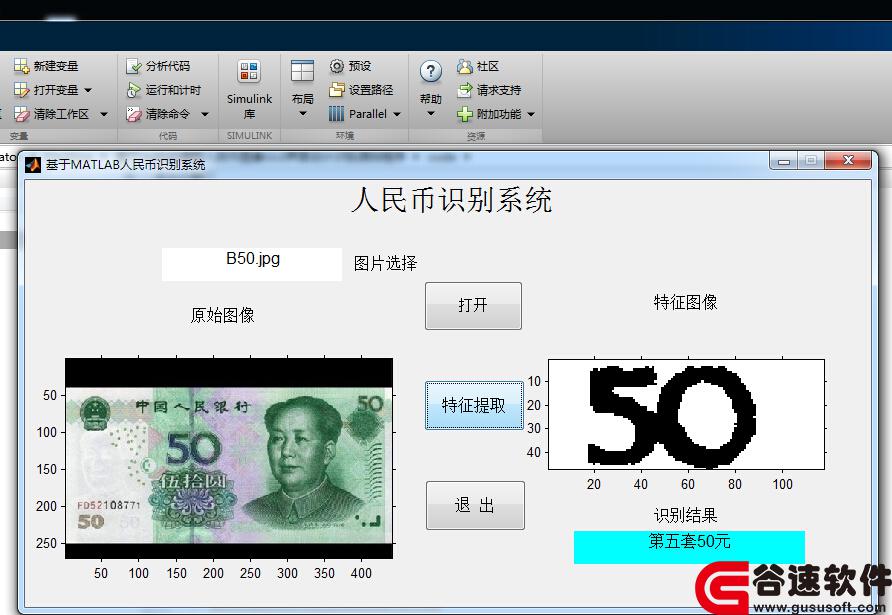
Task: Click the 附加功能 (Add-Ons) plus icon
Action: coord(465,114)
